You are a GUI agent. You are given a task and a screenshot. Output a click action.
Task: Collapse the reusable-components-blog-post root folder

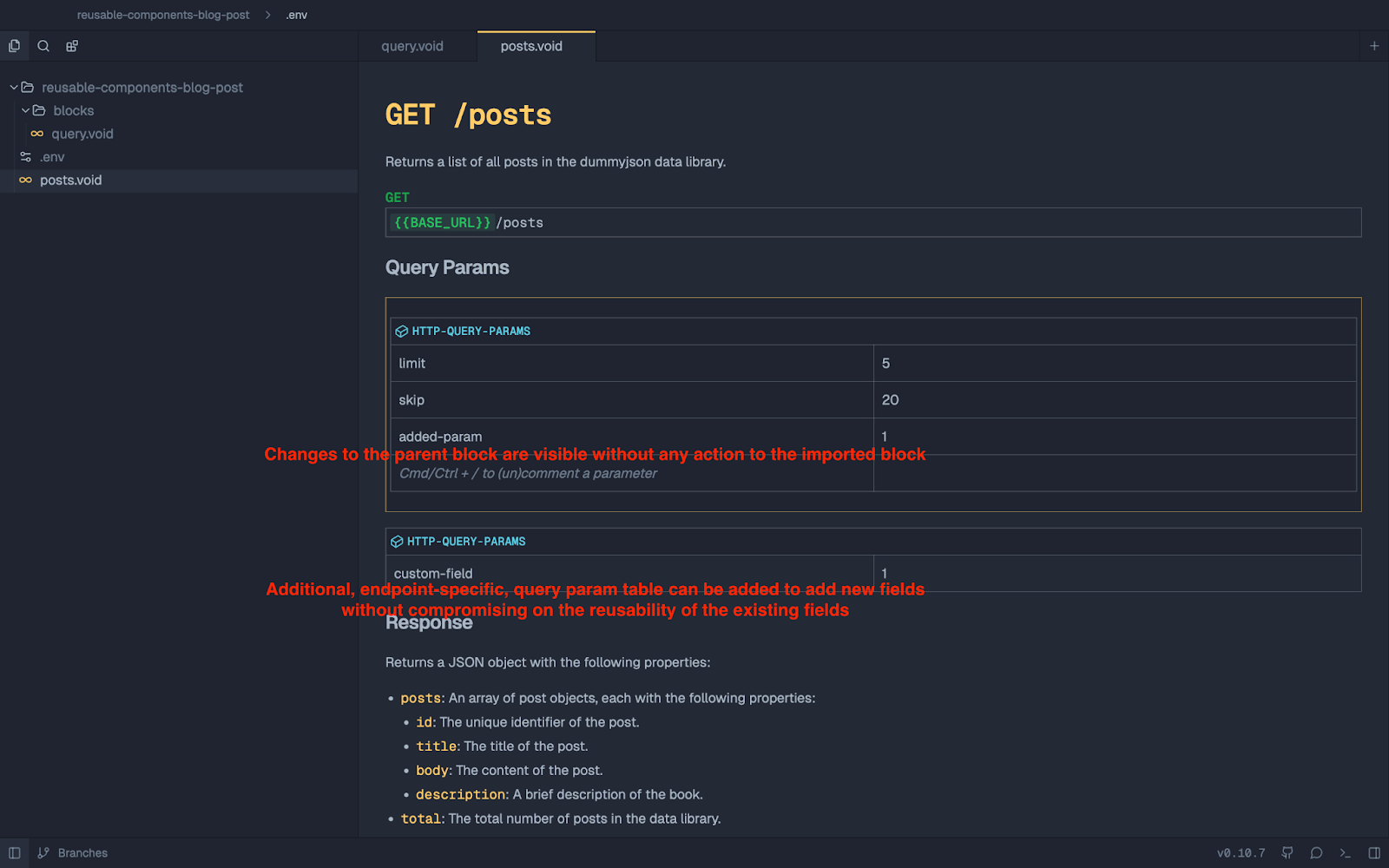coord(14,88)
